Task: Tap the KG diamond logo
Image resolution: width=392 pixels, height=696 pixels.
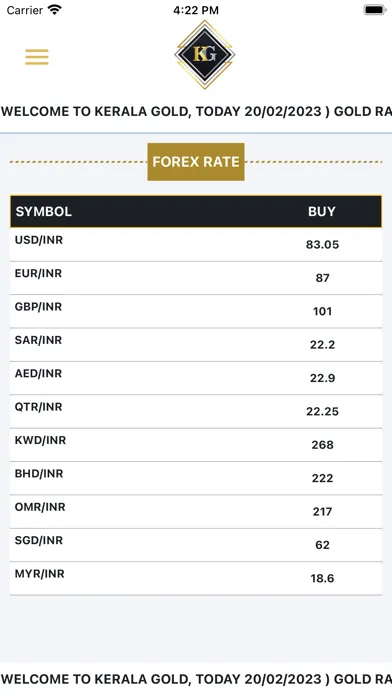Action: [205, 55]
